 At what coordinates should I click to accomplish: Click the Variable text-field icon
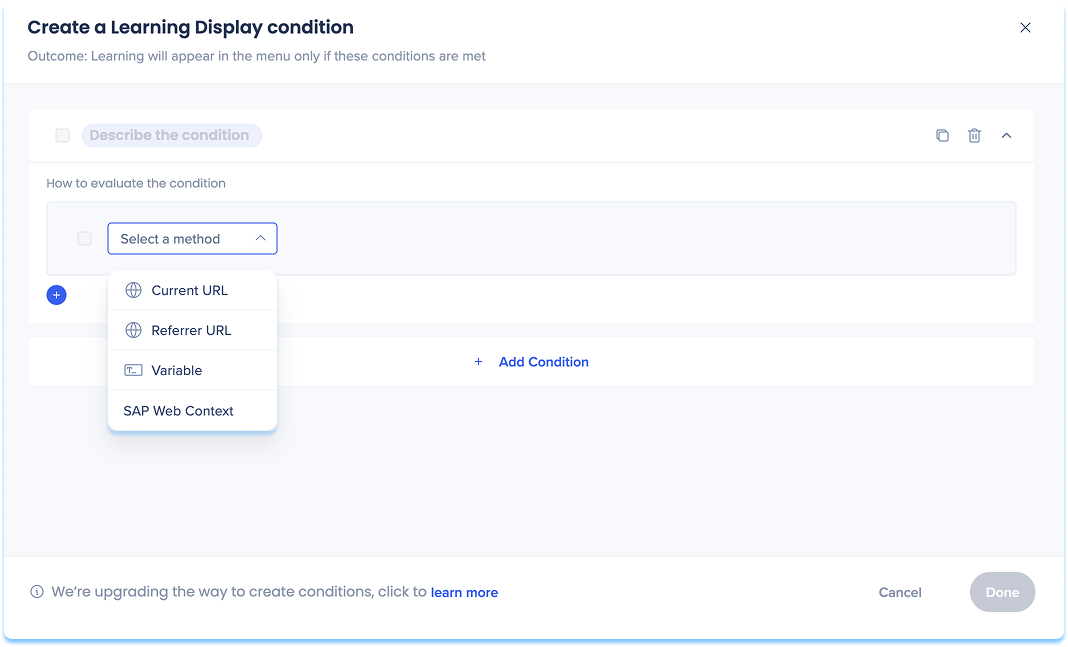point(133,370)
